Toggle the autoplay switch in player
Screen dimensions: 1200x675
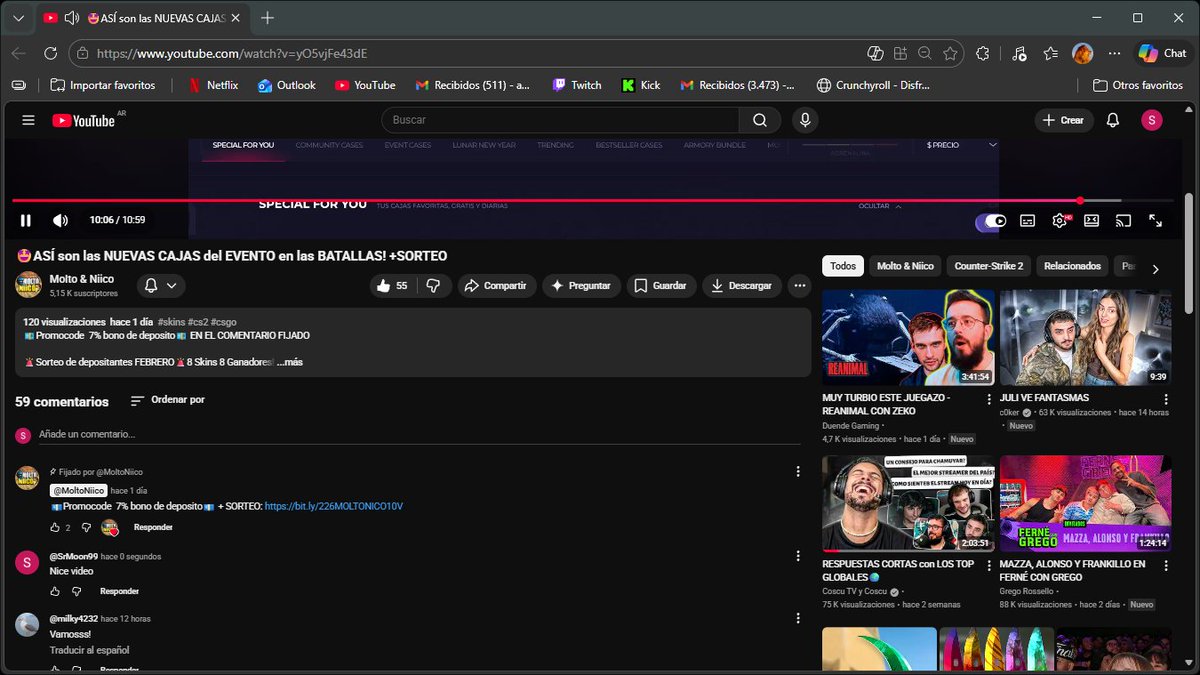click(992, 220)
